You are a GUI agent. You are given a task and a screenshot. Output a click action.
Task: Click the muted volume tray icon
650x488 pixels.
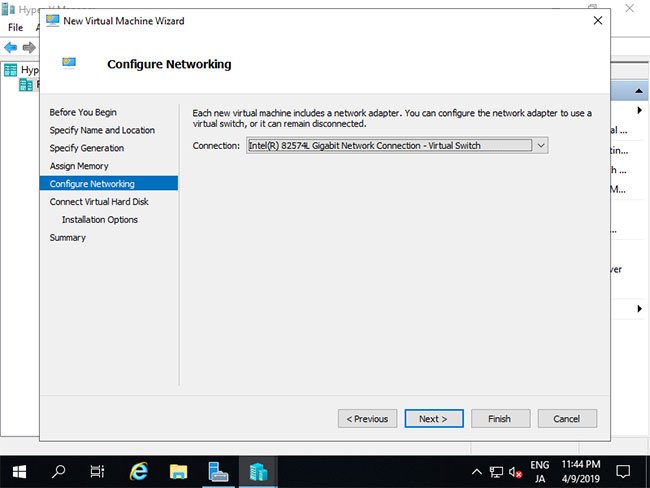point(515,472)
